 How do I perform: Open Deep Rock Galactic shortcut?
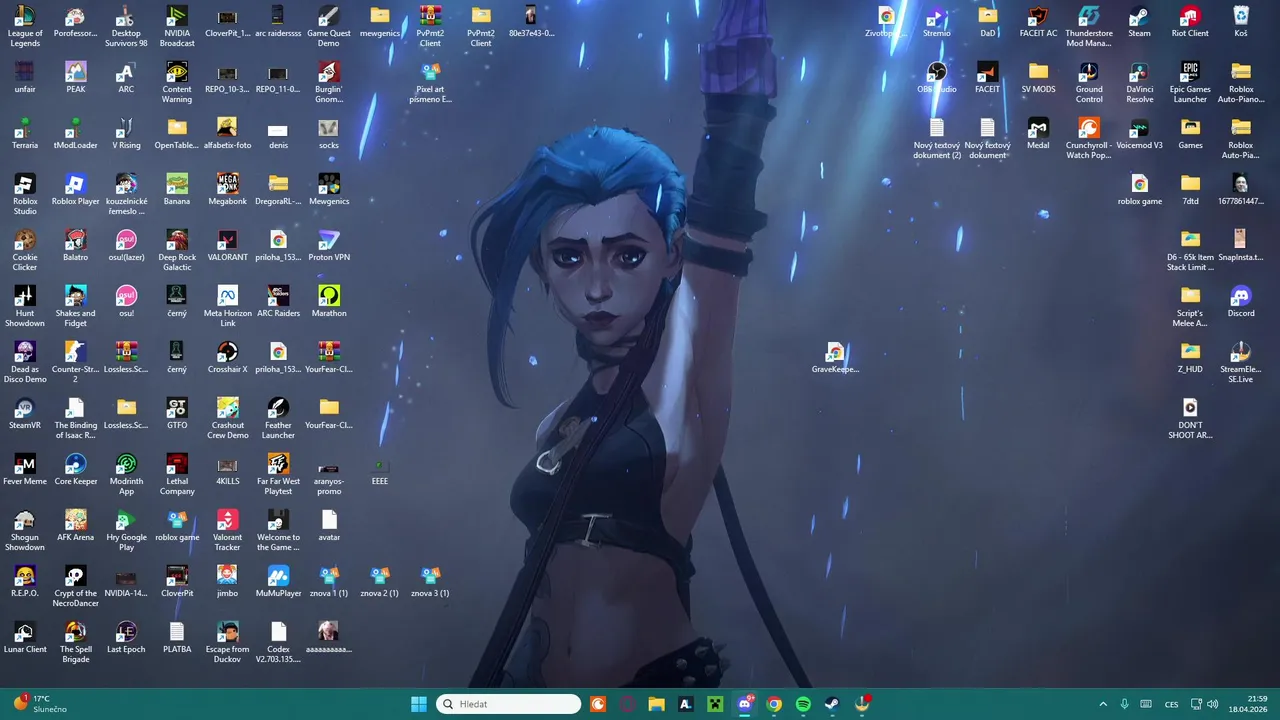click(x=177, y=250)
